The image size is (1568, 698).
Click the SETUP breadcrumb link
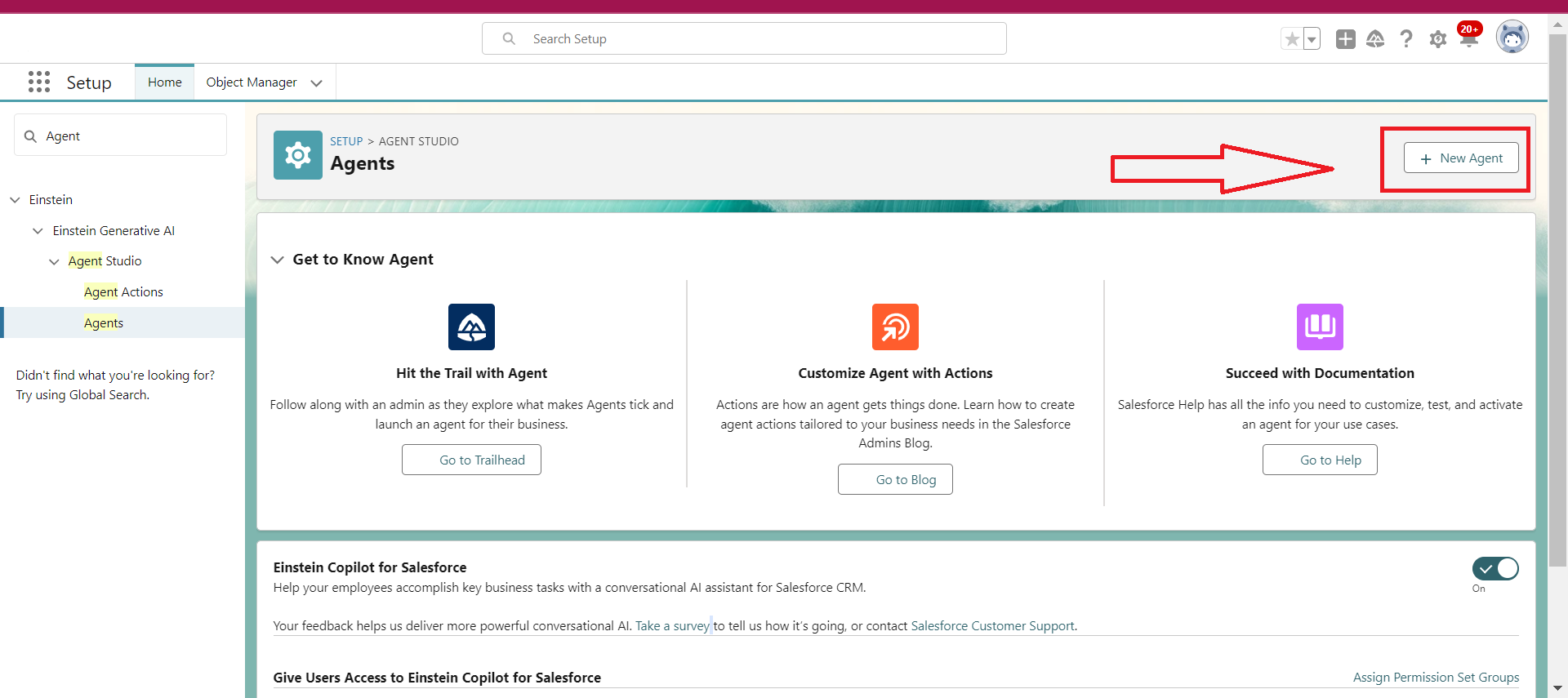pyautogui.click(x=346, y=141)
